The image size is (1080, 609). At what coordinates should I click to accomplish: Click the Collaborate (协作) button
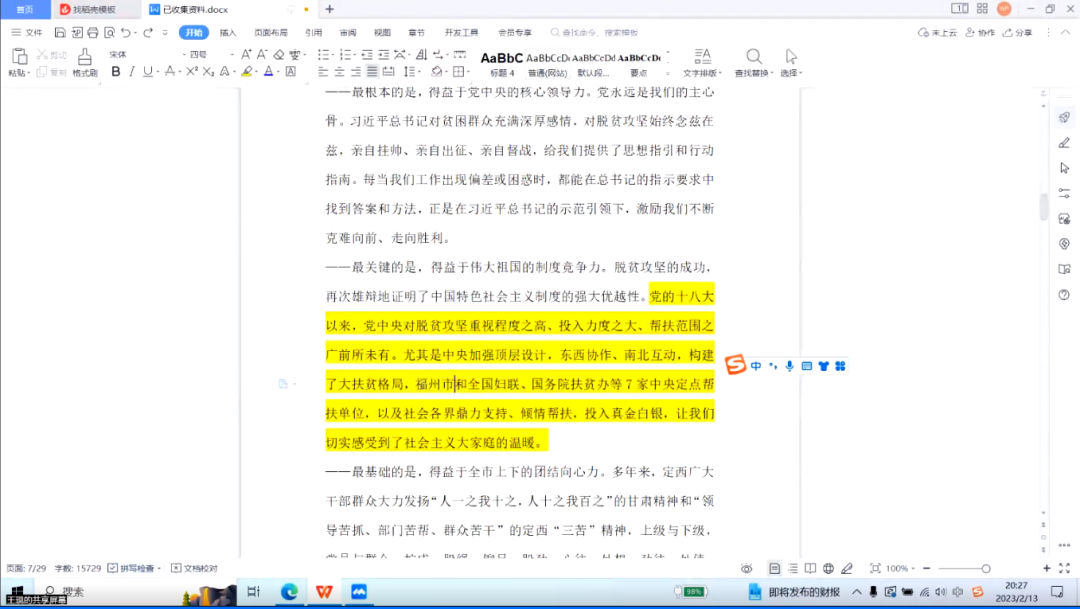[980, 33]
